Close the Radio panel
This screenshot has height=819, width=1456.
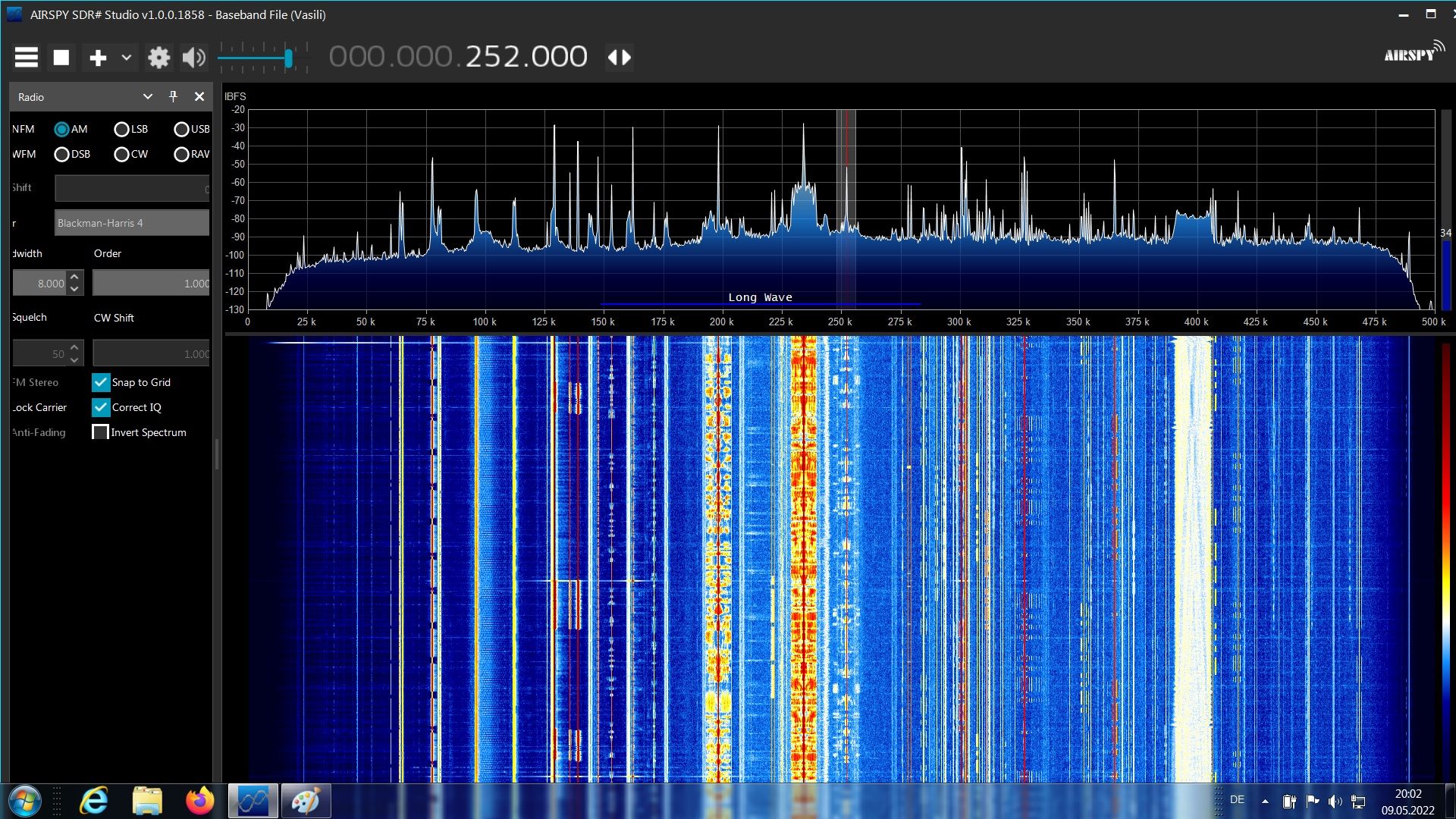click(x=199, y=96)
